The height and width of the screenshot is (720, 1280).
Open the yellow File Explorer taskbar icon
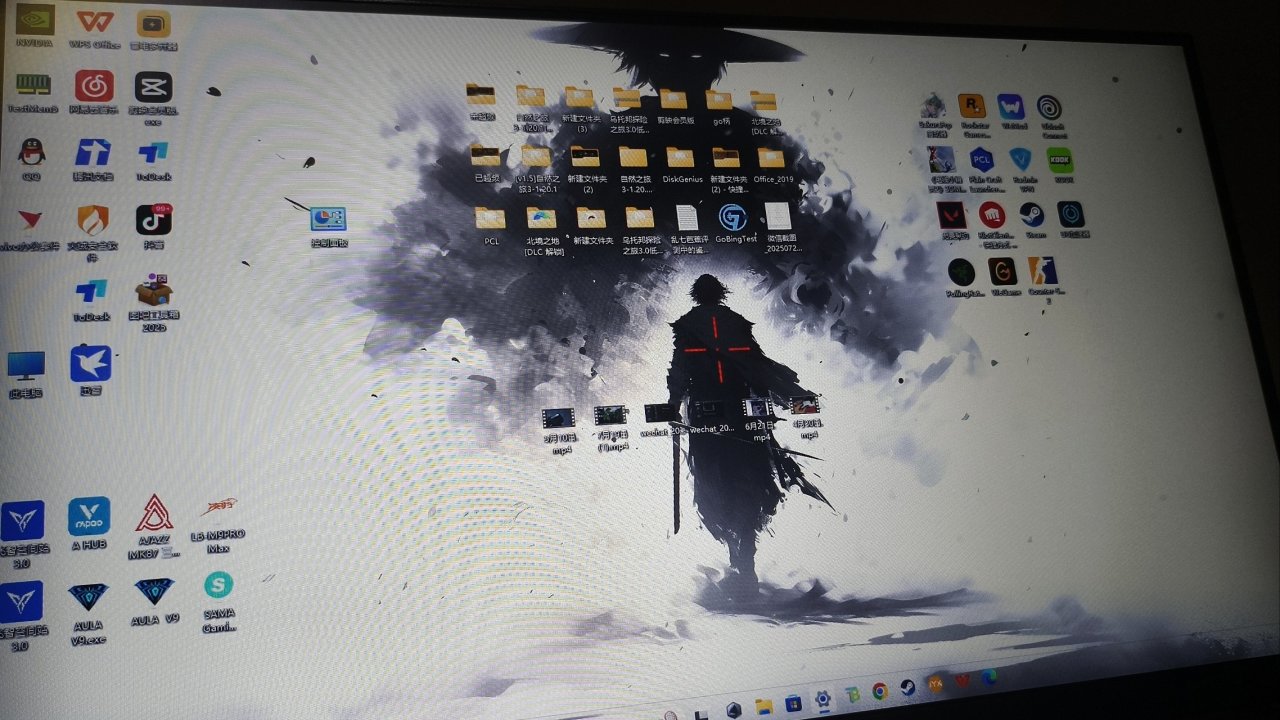point(763,707)
